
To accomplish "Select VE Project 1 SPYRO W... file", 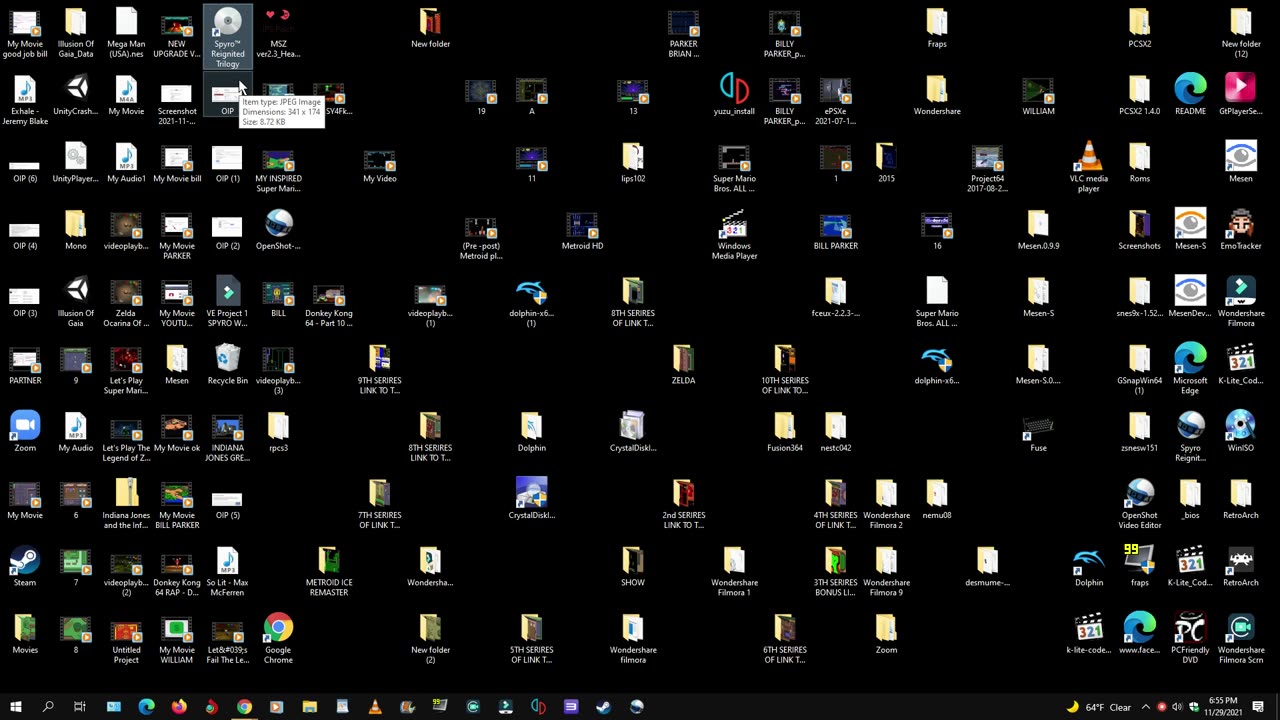I will [x=227, y=302].
